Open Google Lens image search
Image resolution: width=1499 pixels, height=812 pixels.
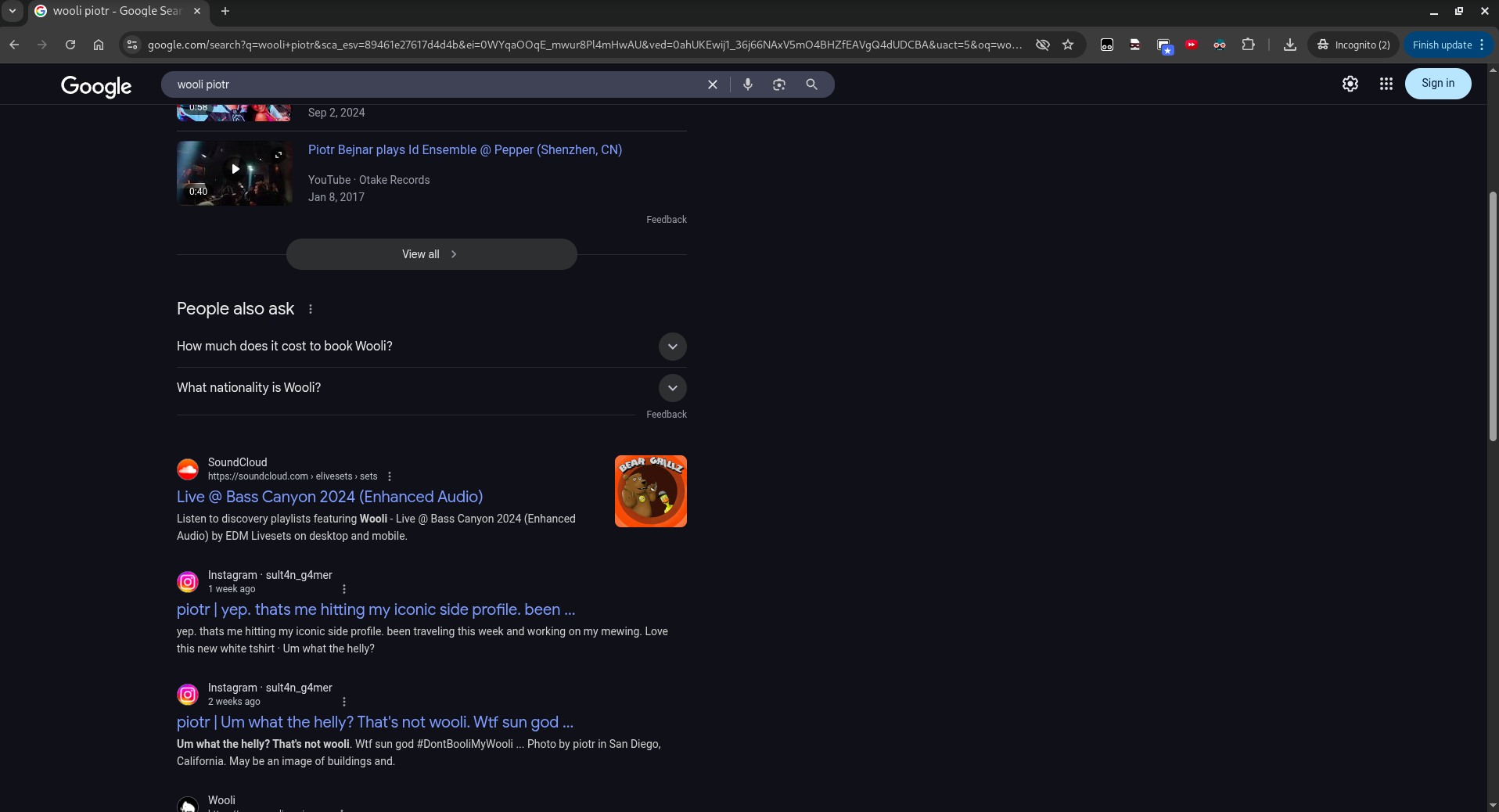tap(779, 84)
